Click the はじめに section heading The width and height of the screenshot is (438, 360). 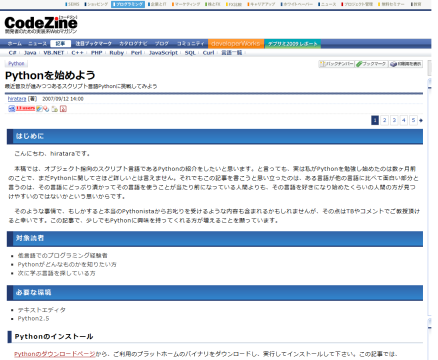[x=215, y=136]
